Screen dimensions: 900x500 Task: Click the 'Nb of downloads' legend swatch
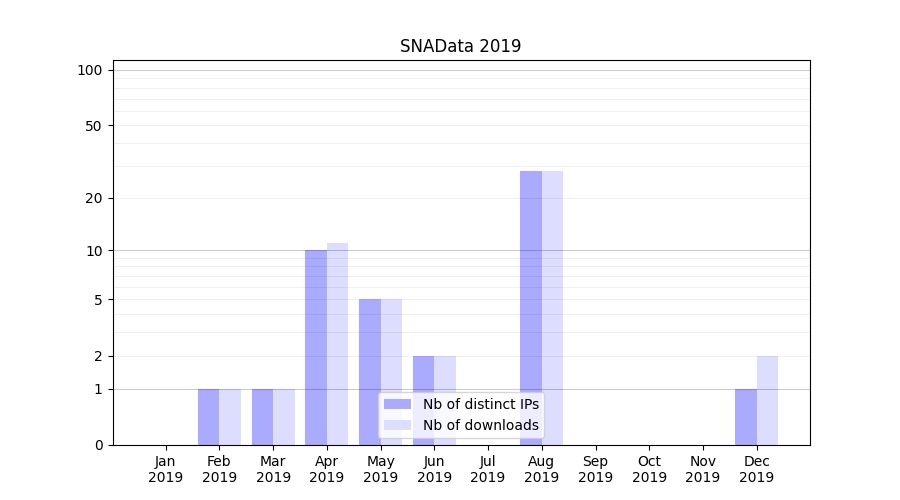point(397,425)
